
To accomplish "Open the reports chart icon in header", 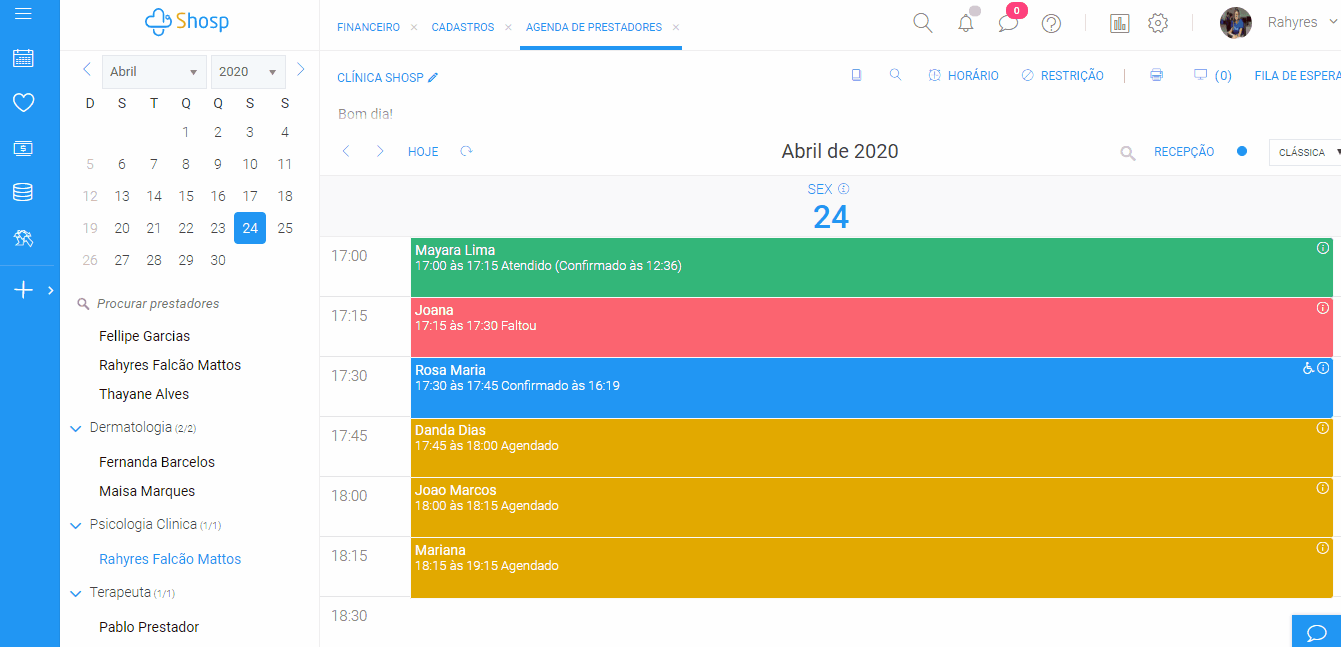I will click(x=1119, y=23).
